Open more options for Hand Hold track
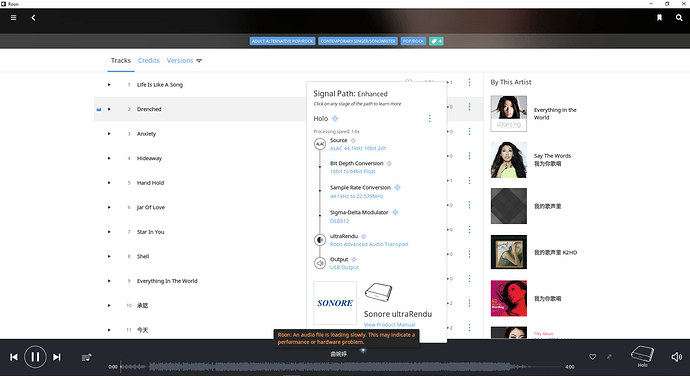The image size is (690, 376). point(470,181)
